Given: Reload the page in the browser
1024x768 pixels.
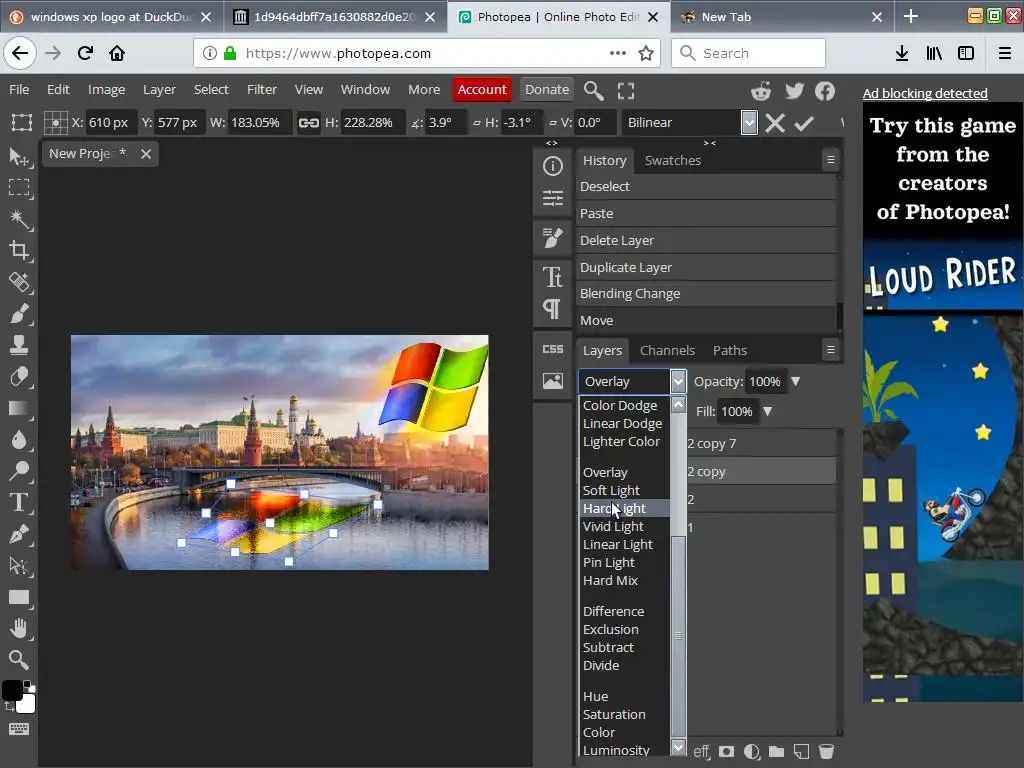Looking at the screenshot, I should [x=85, y=54].
